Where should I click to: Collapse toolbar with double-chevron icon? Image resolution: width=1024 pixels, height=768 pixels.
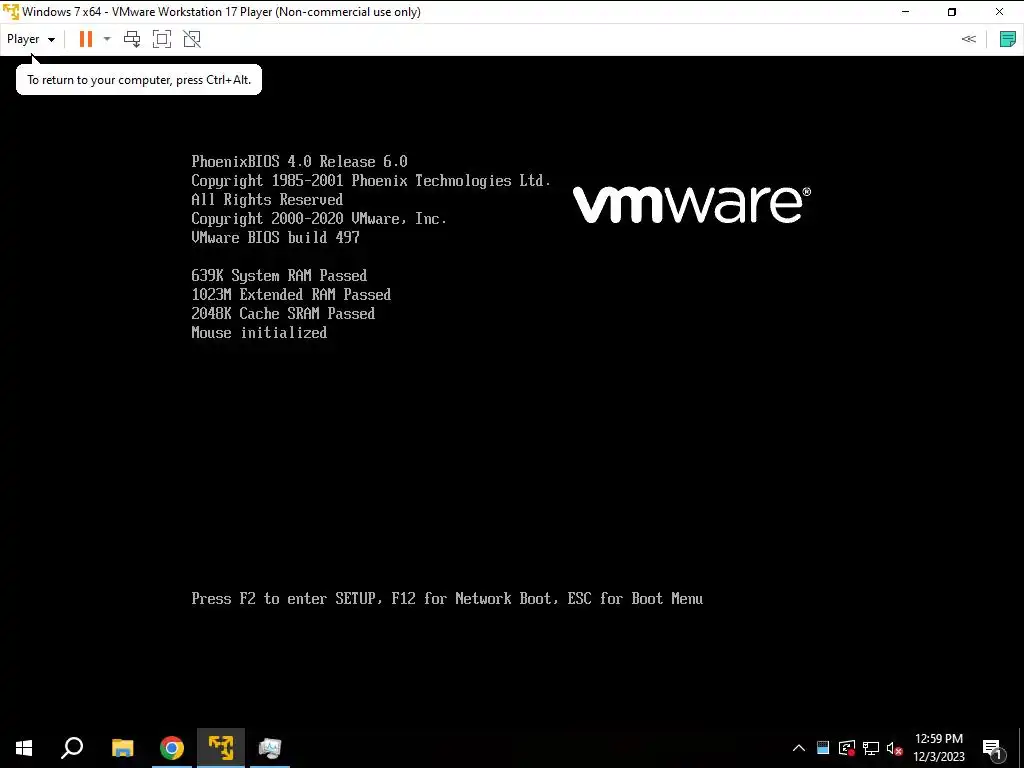[x=968, y=39]
